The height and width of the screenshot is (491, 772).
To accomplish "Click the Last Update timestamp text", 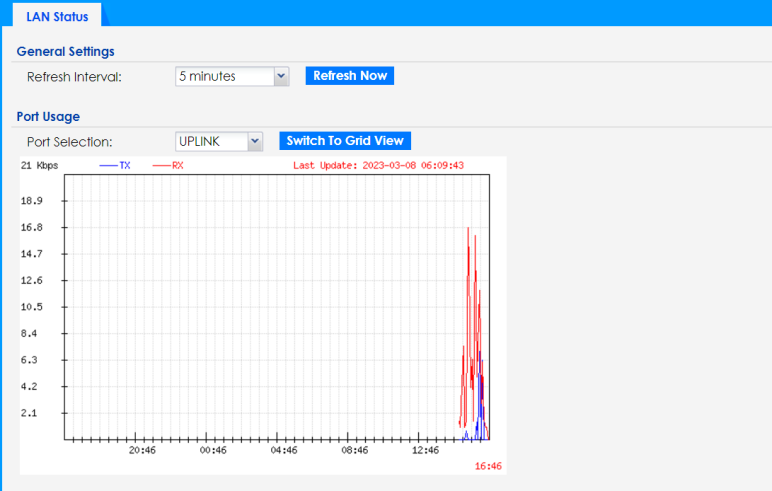I will pos(377,166).
